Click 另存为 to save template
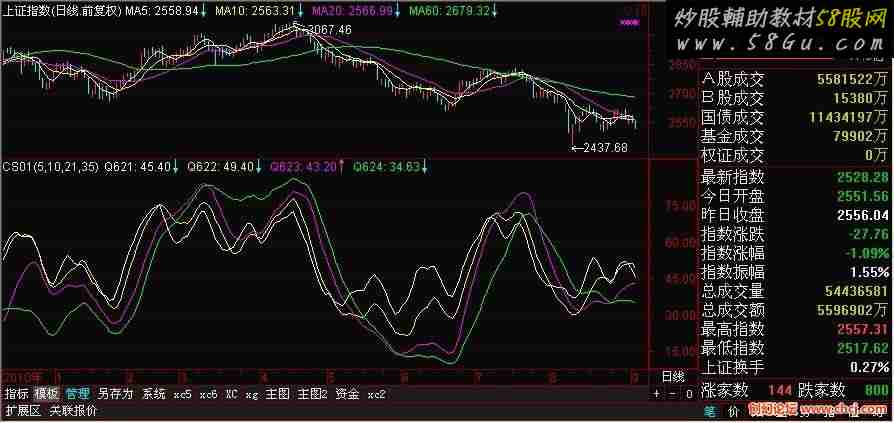 115,393
